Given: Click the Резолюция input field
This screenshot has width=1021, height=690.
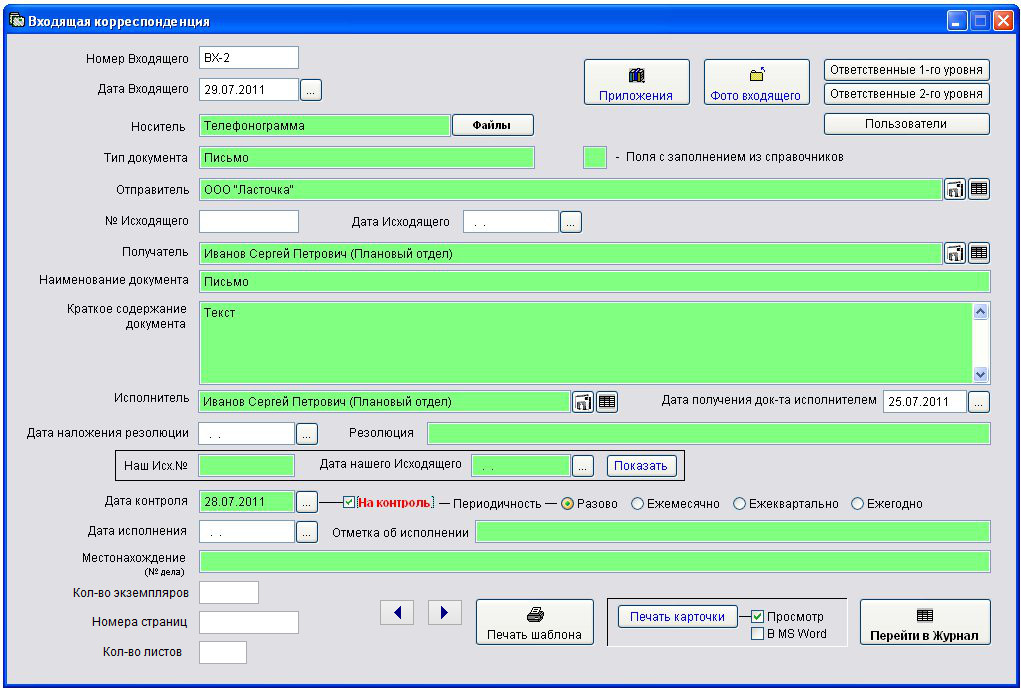Looking at the screenshot, I should point(708,433).
